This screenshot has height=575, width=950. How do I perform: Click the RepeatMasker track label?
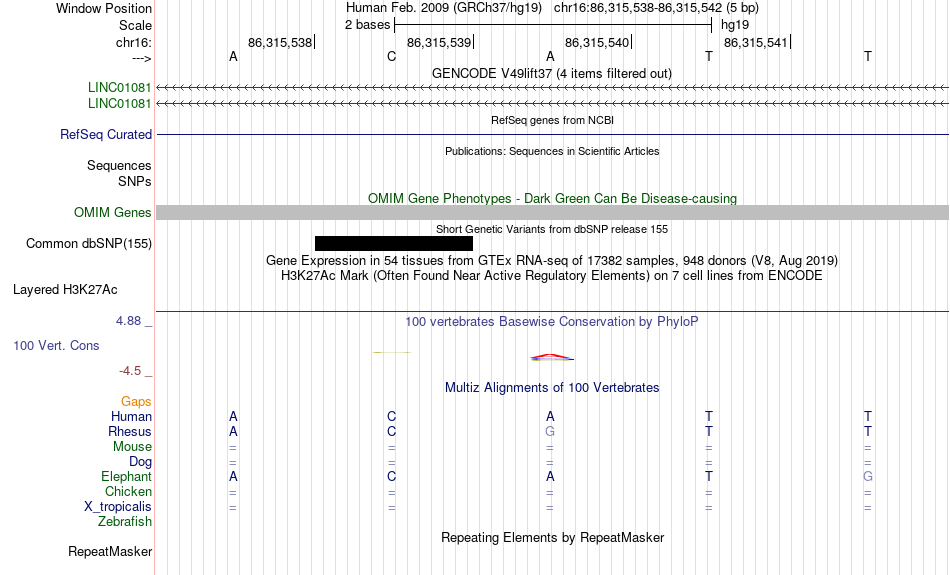110,551
